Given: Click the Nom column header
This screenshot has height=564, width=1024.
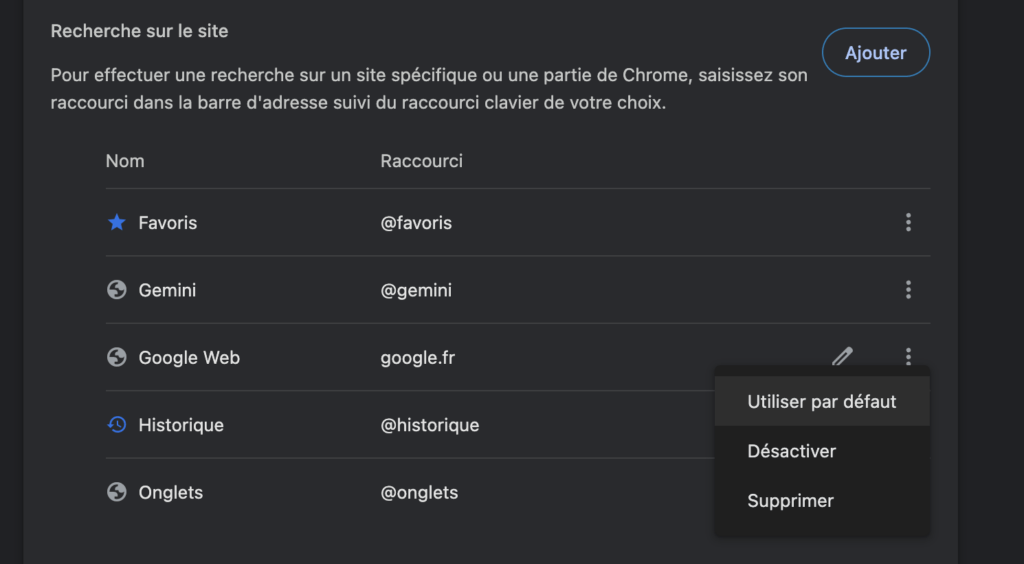Looking at the screenshot, I should point(125,161).
